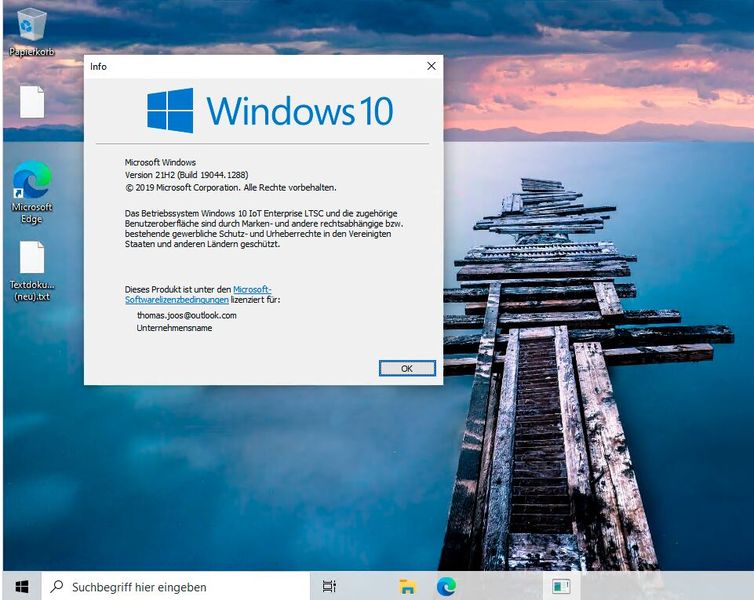Select the Textdoku... (neu).txt desktop file
Viewport: 754px width, 600px height.
pos(32,272)
